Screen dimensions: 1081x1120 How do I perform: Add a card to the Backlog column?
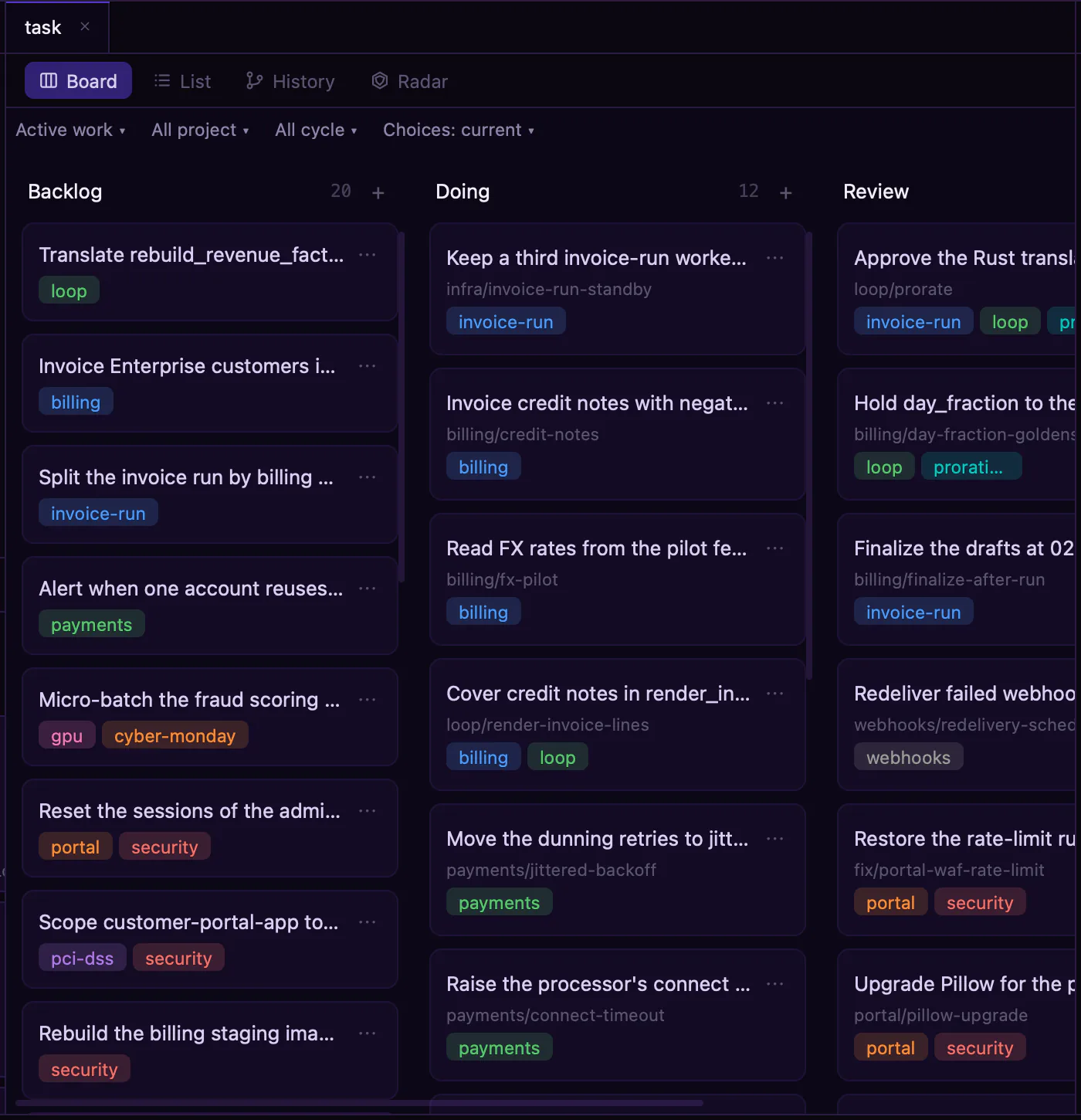[x=378, y=192]
